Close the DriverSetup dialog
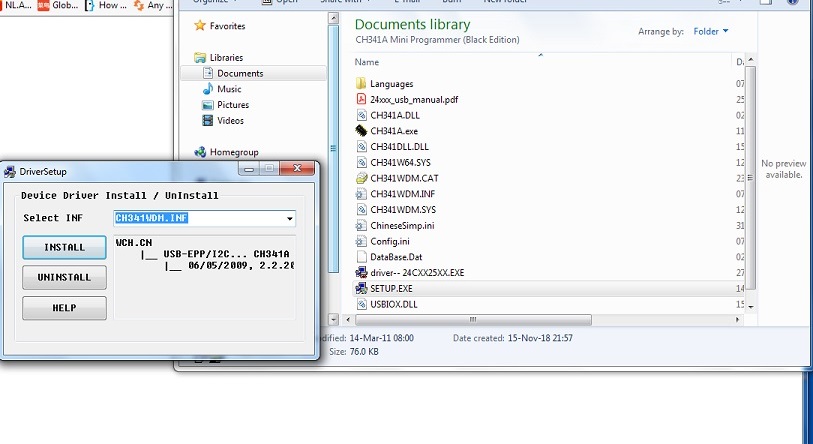Image resolution: width=813 pixels, height=444 pixels. [x=297, y=168]
